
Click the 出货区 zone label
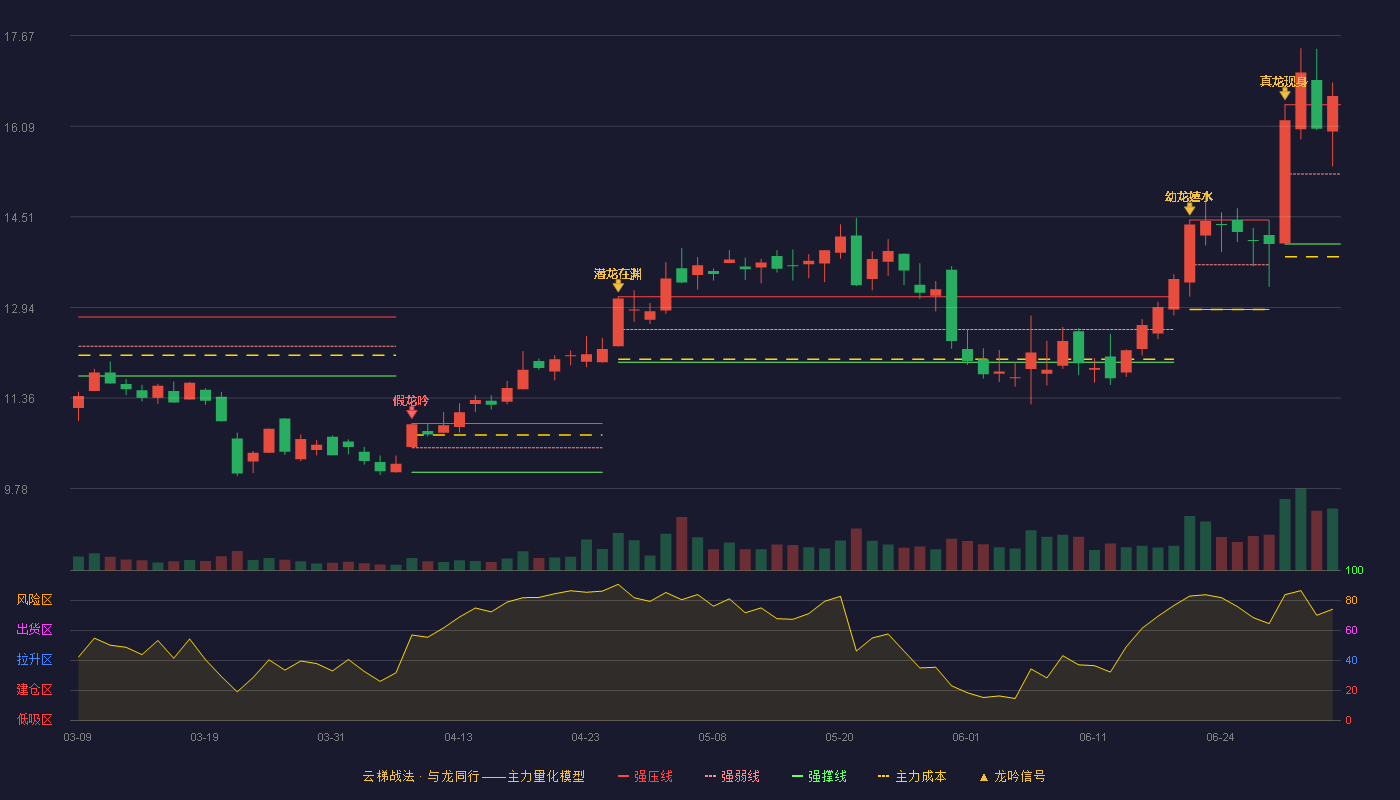(34, 630)
